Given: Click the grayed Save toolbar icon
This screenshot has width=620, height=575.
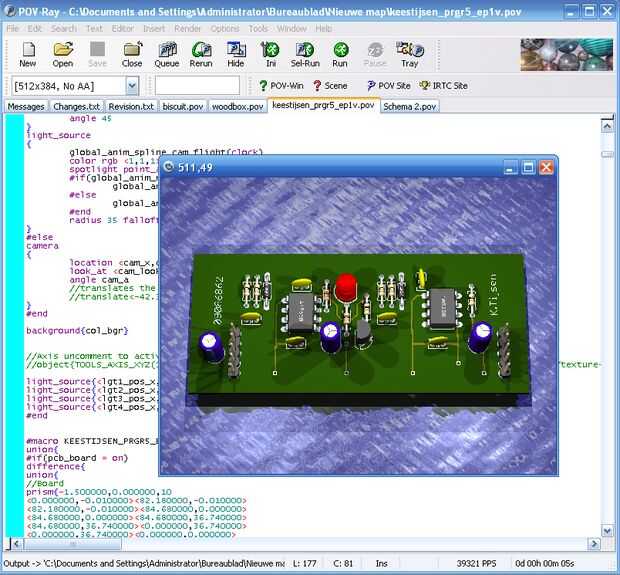Looking at the screenshot, I should point(97,55).
